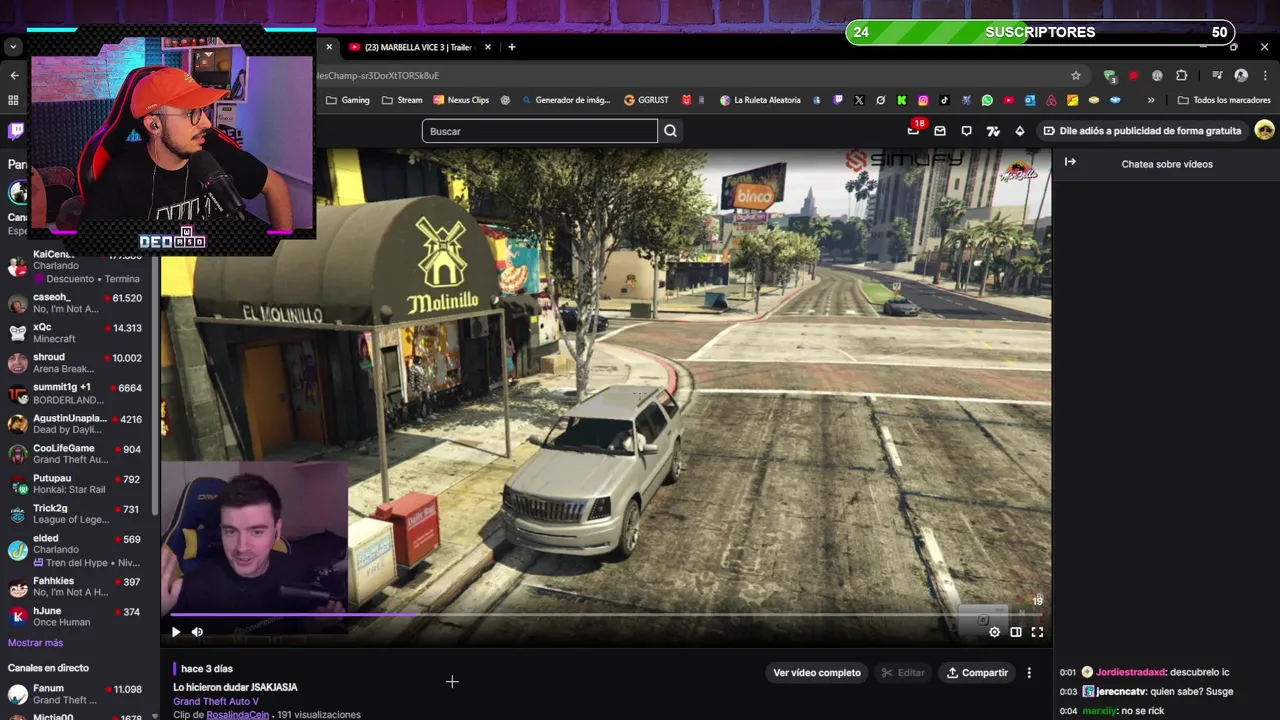The width and height of the screenshot is (1280, 720).
Task: Open Grand Theft Auto V category link
Action: point(216,702)
